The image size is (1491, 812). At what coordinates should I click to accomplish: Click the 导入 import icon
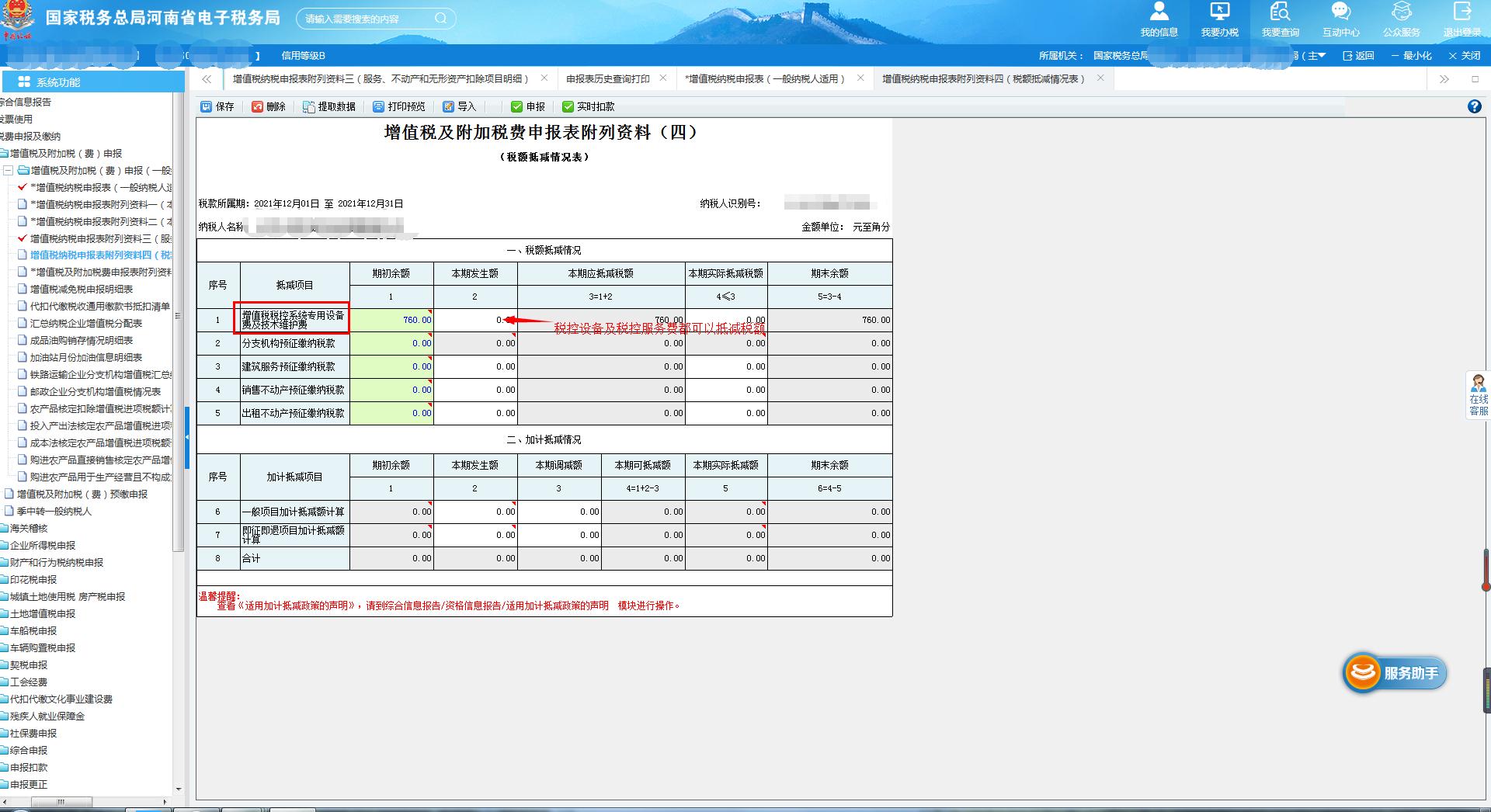coord(449,106)
